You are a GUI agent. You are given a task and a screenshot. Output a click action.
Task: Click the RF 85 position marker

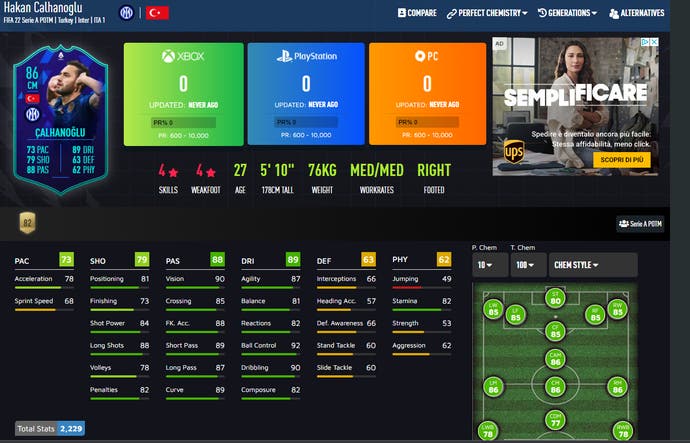[x=595, y=315]
